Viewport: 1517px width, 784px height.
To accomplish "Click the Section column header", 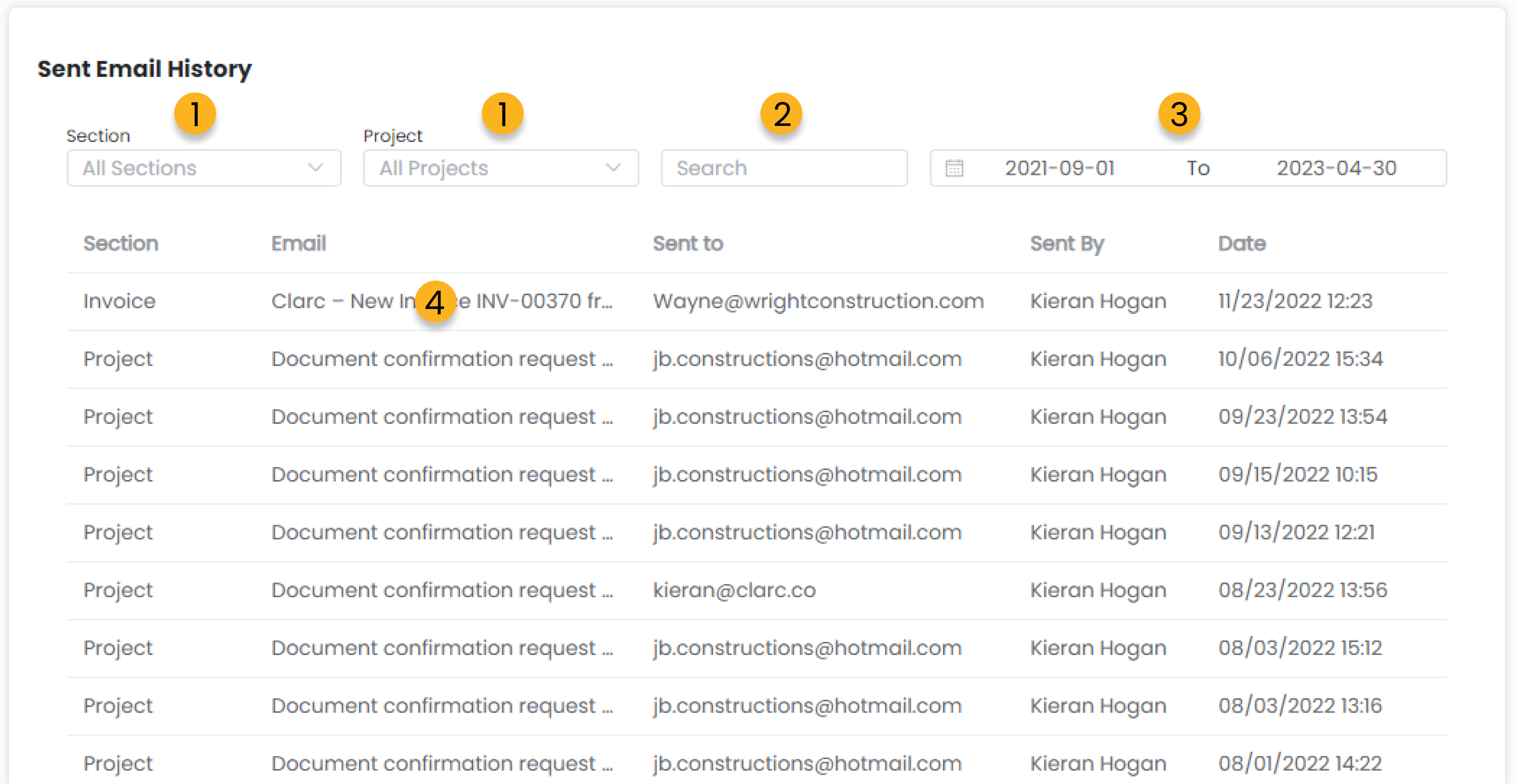I will coord(121,244).
